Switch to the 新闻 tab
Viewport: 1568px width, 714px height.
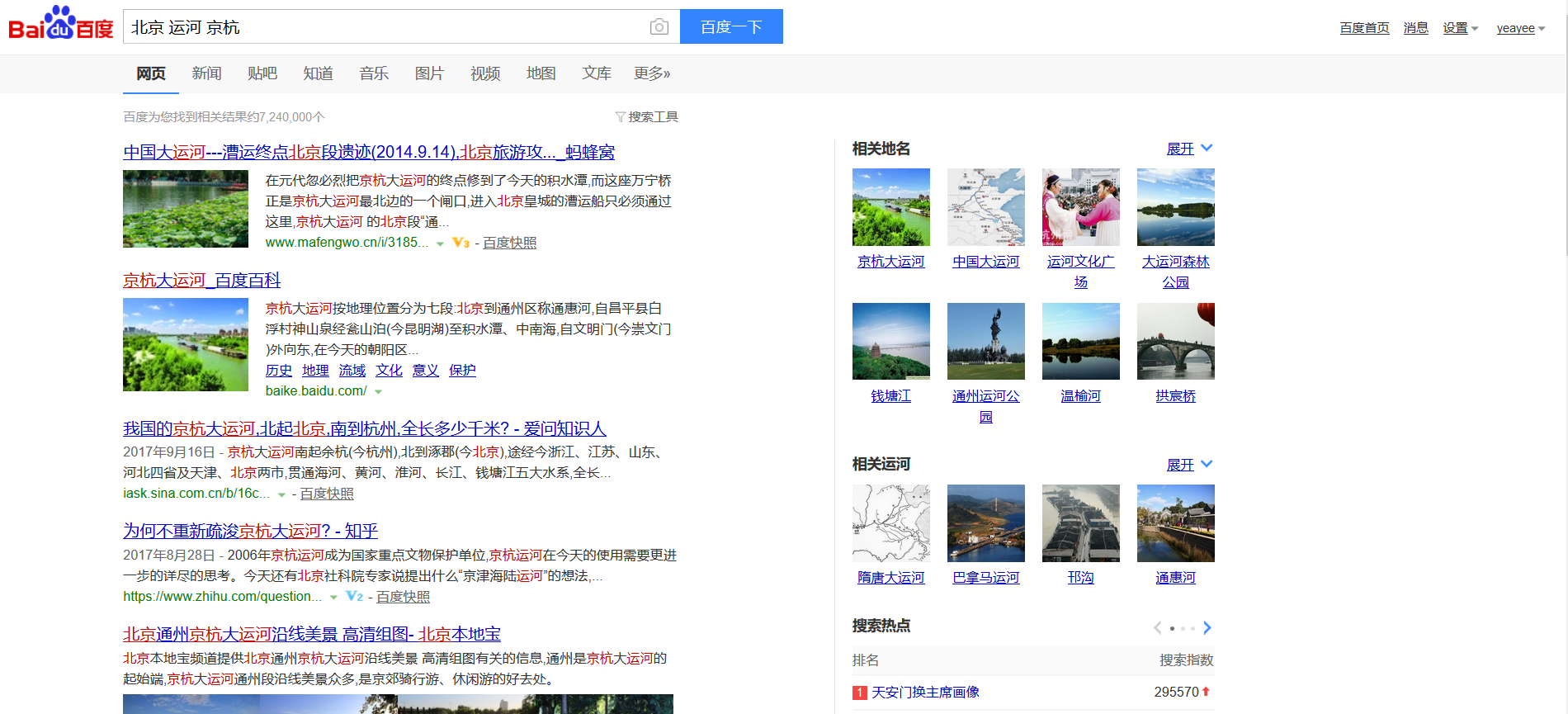206,73
